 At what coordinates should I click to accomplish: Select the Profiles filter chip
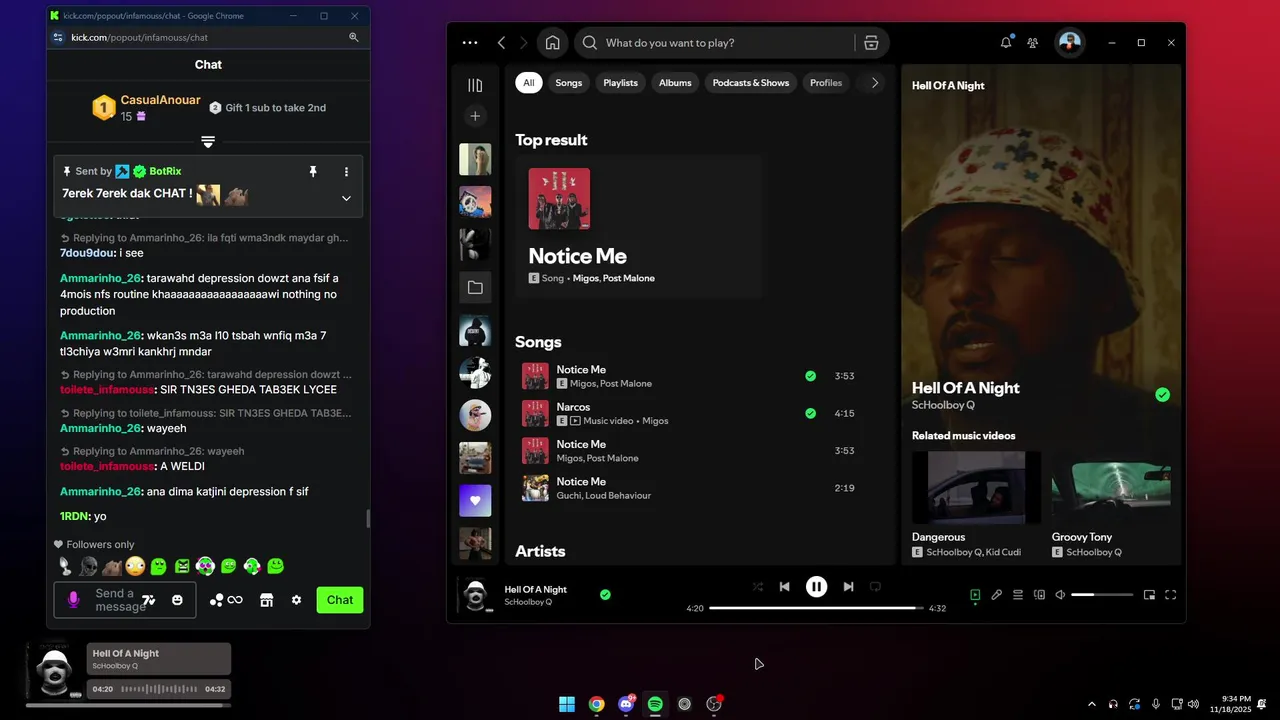pyautogui.click(x=826, y=83)
